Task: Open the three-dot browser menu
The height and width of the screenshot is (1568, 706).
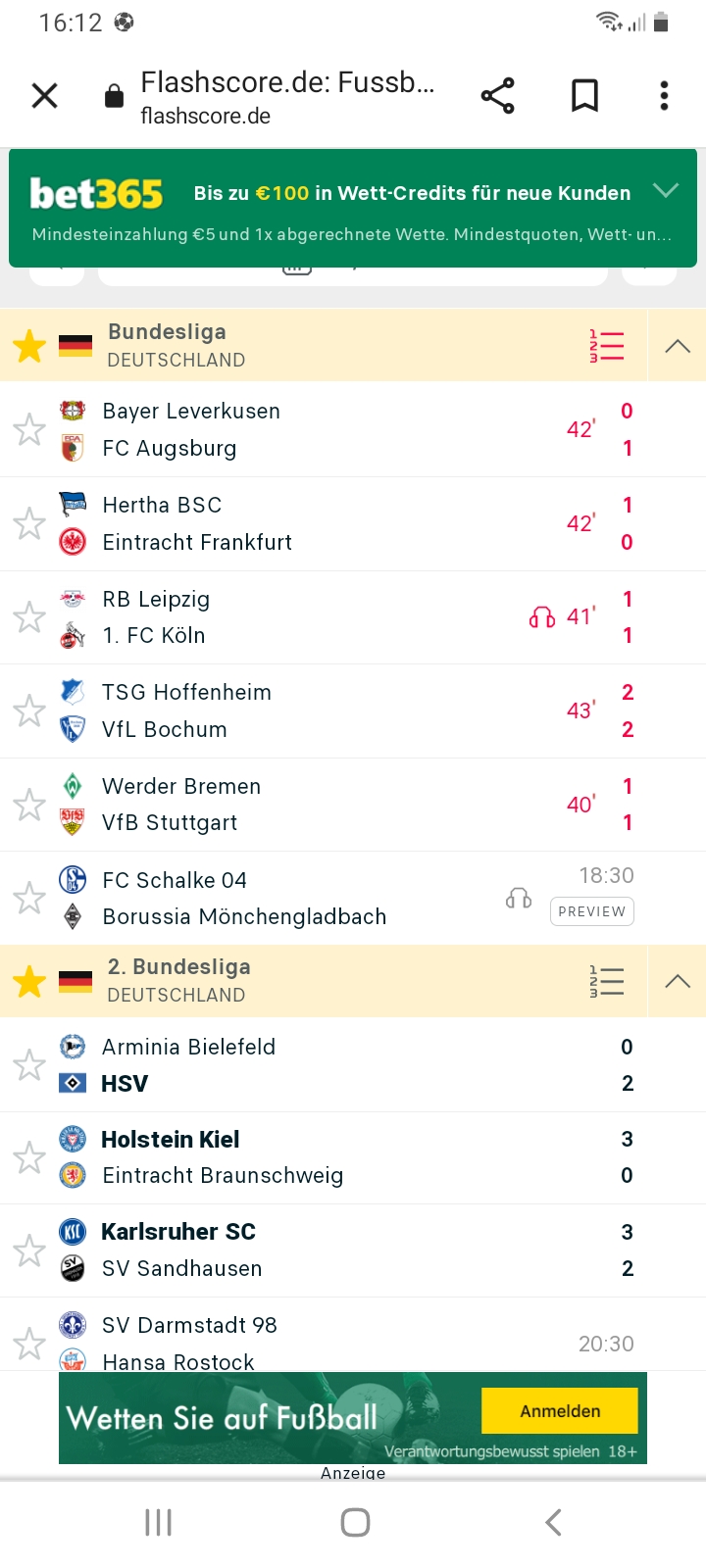Action: coord(664,96)
